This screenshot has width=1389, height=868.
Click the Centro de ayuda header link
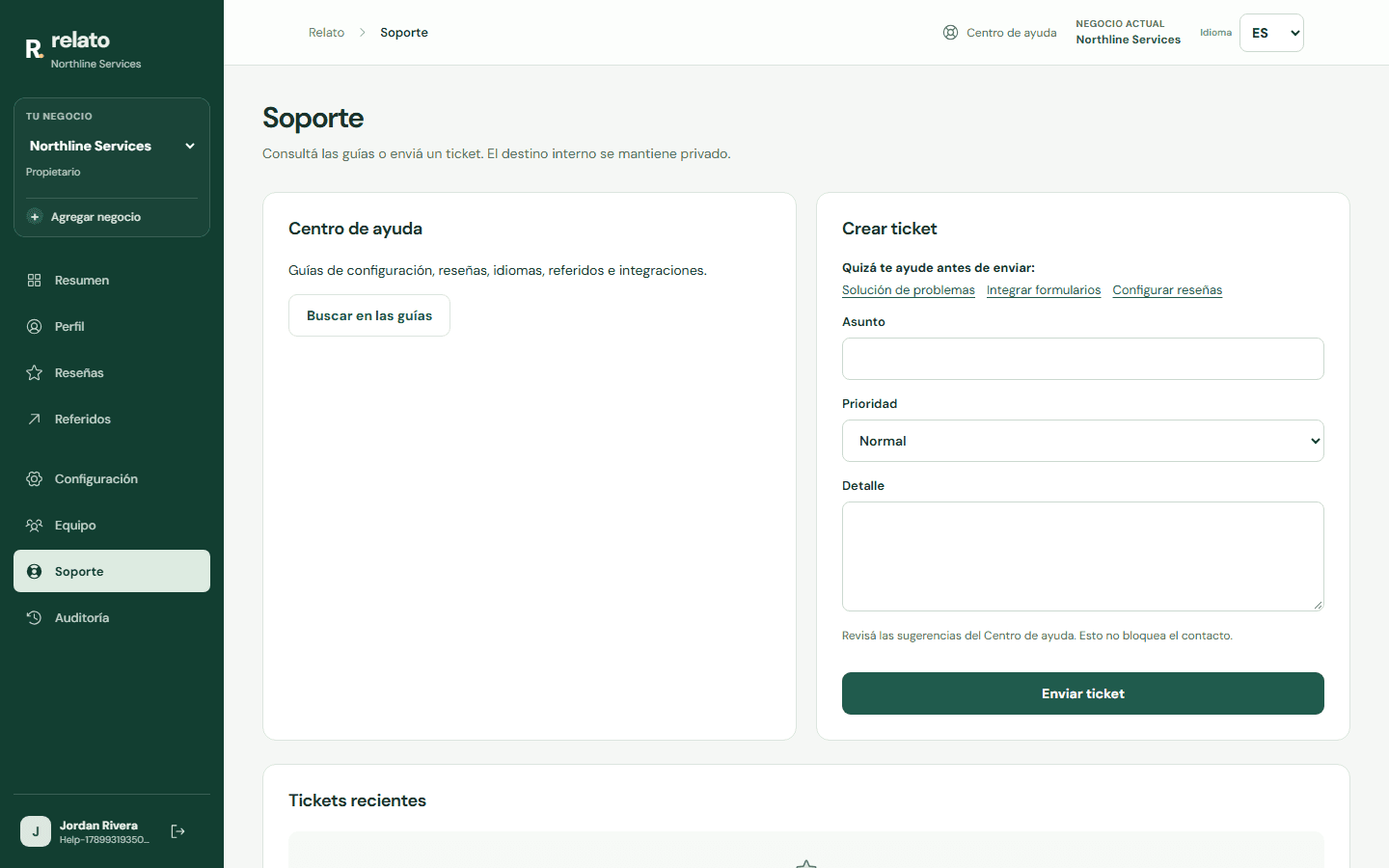pyautogui.click(x=1000, y=33)
